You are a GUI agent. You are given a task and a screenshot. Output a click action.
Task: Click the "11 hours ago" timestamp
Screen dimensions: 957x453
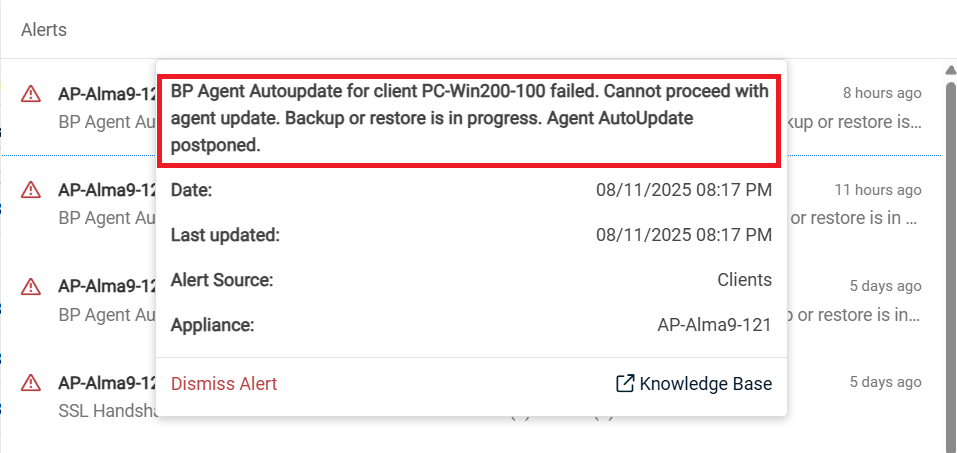878,189
